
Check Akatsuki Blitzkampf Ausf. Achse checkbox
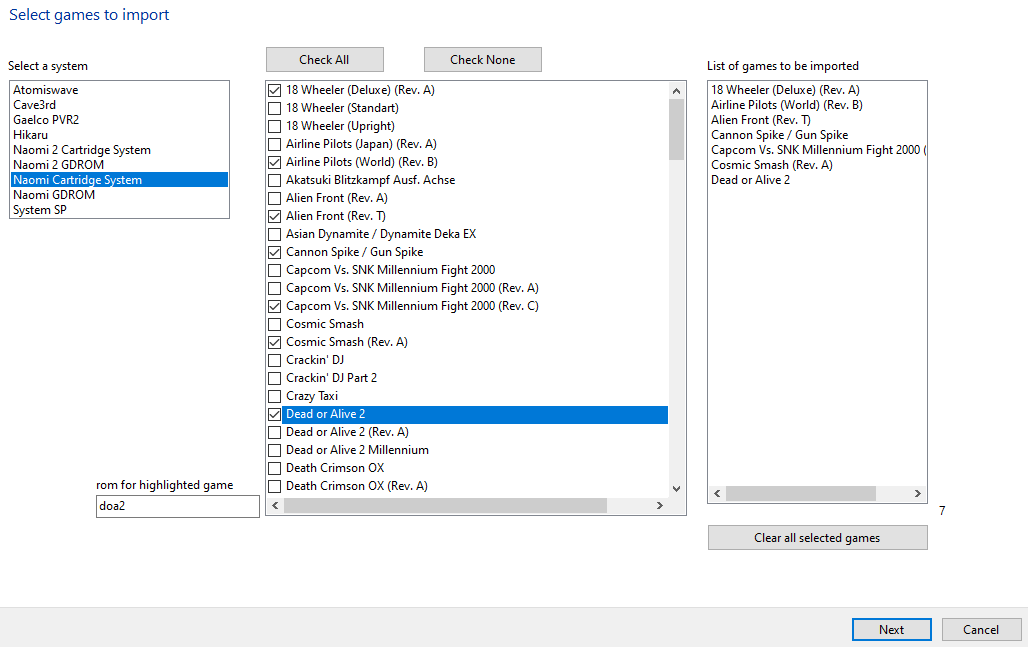(x=275, y=180)
